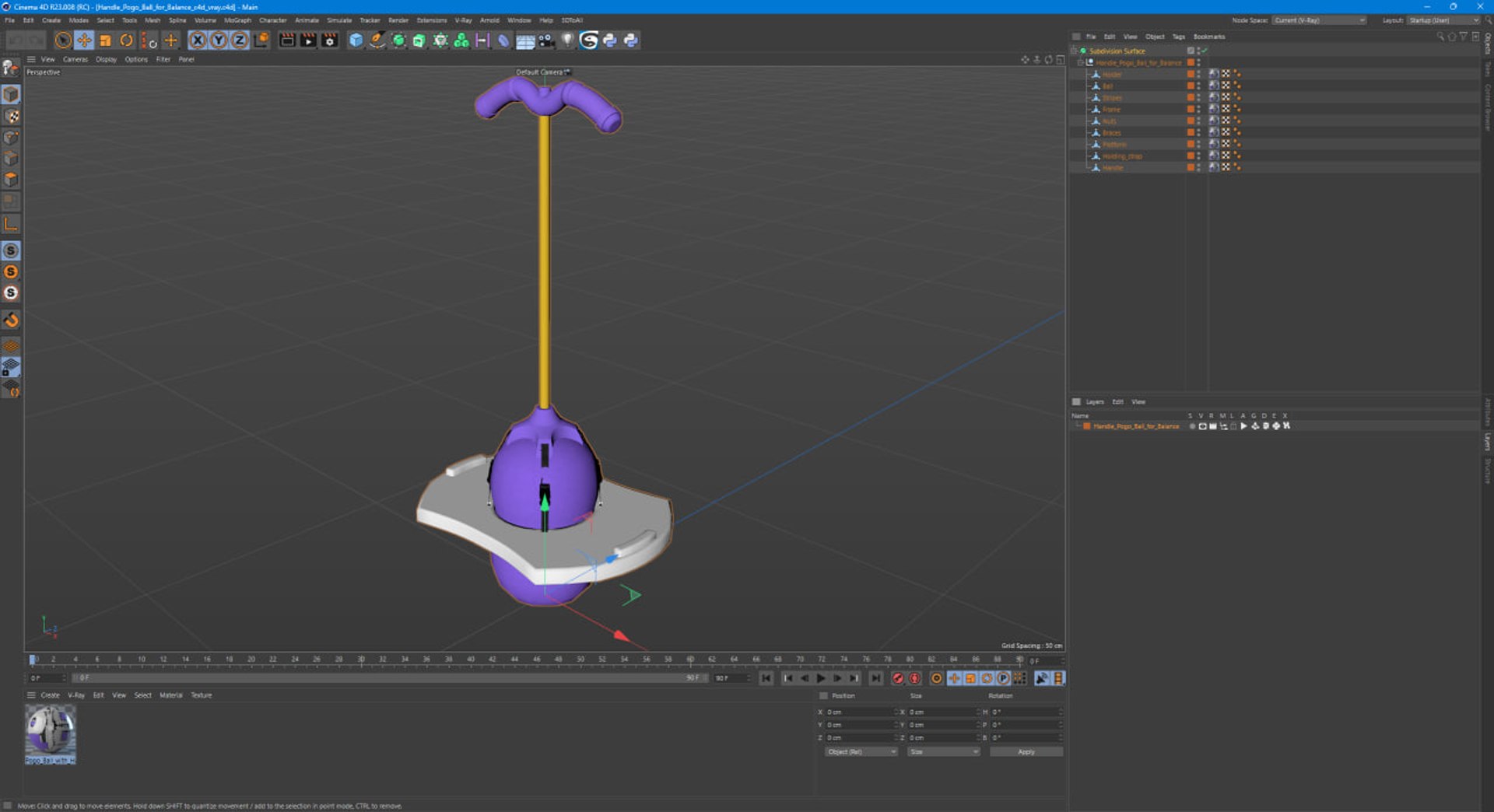Open the Size mode dropdown

(943, 752)
